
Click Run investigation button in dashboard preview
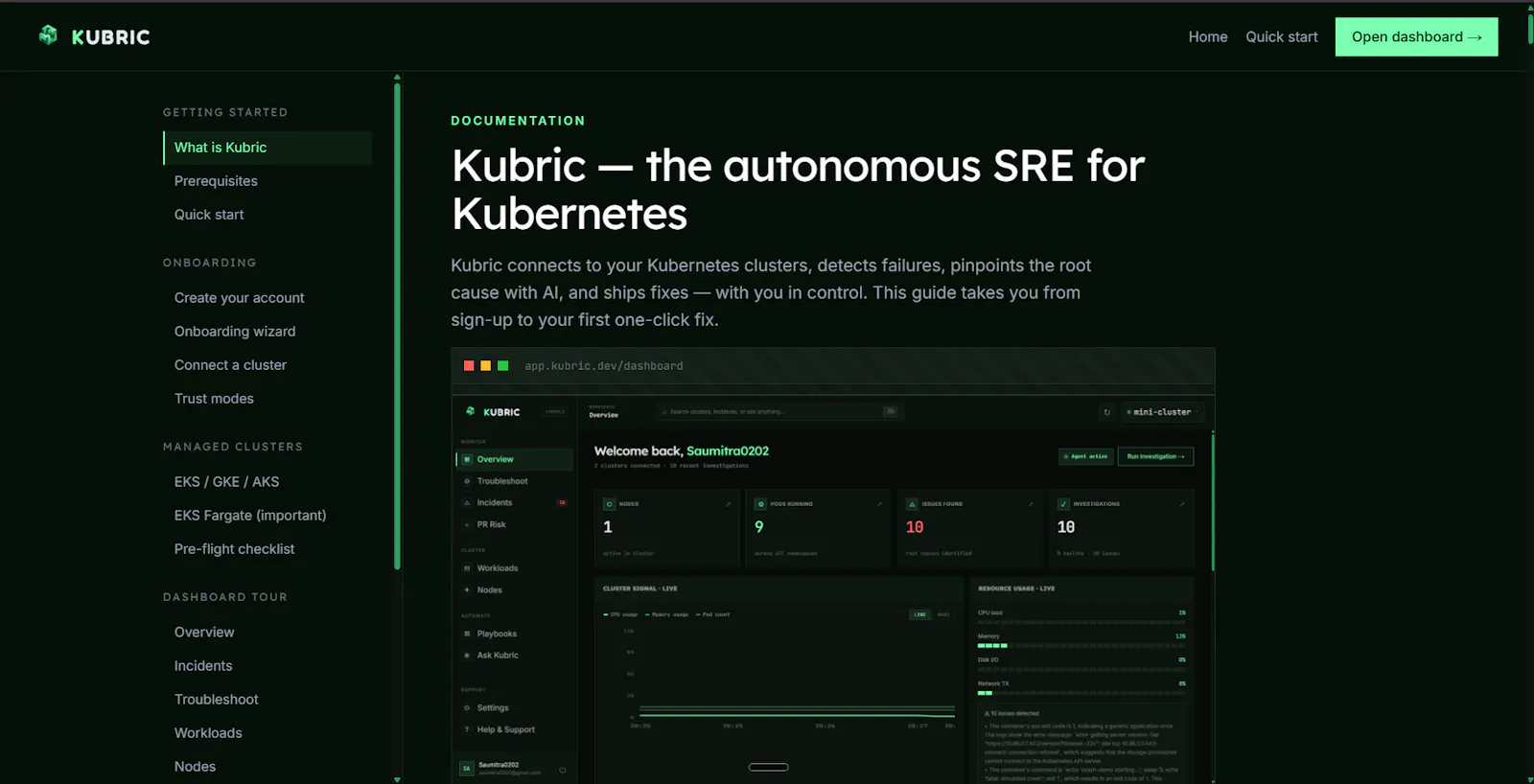pyautogui.click(x=1155, y=456)
